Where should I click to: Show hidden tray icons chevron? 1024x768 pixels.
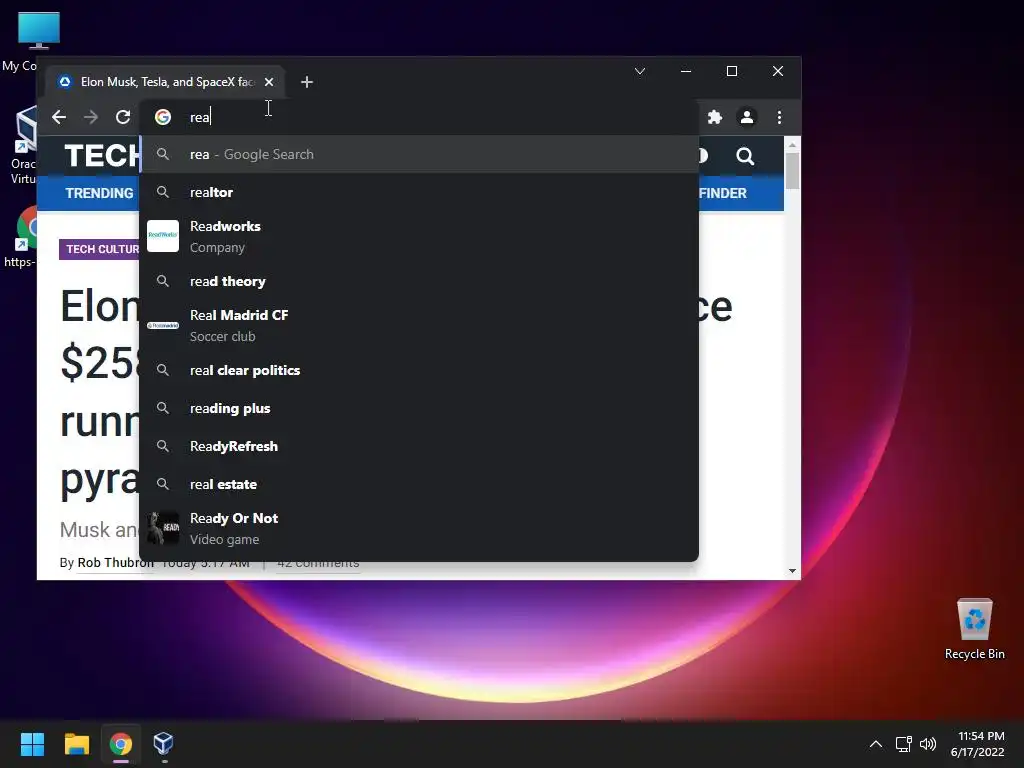(876, 744)
